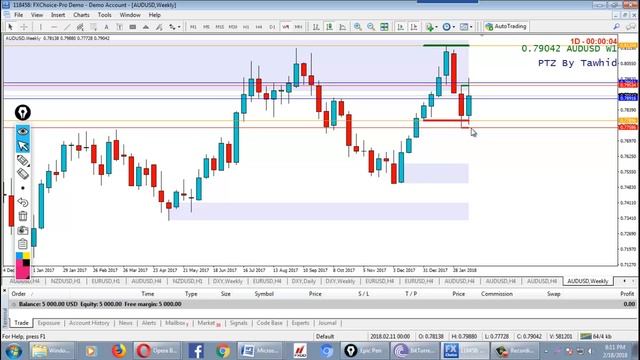The height and width of the screenshot is (360, 640).
Task: Expand the indicators dropdown arrow
Action: 436,27
